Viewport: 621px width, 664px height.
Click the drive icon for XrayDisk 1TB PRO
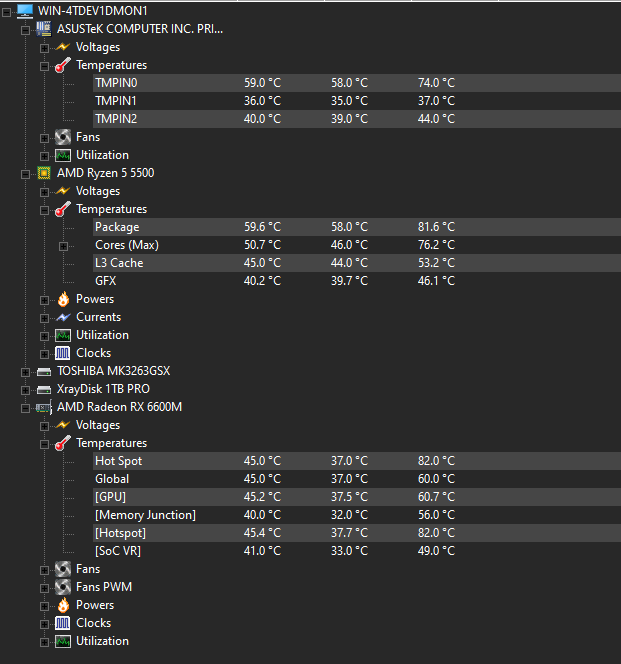(x=44, y=390)
